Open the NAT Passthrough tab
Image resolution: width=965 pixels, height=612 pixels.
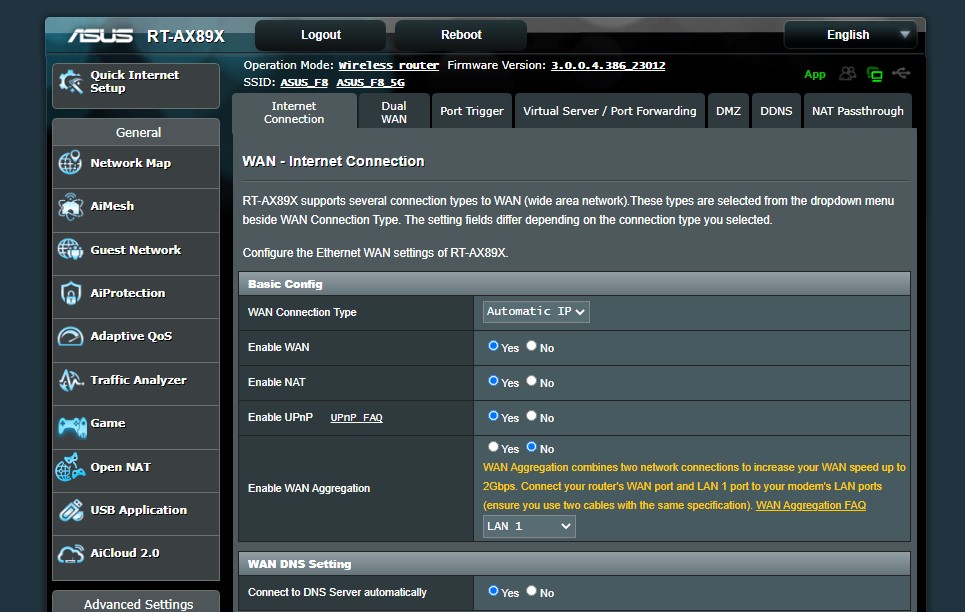(858, 111)
